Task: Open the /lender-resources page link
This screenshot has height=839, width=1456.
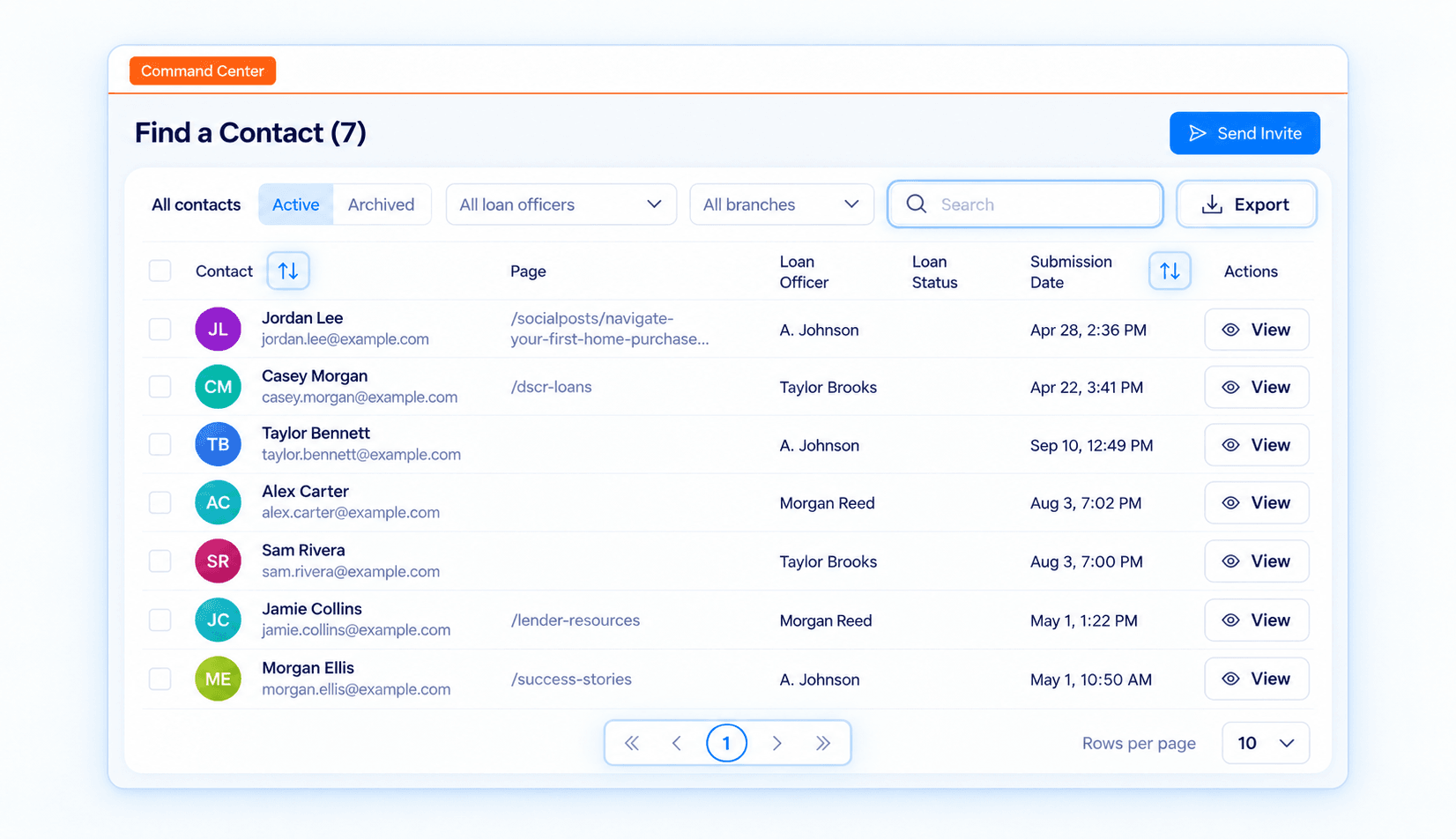Action: [x=576, y=620]
